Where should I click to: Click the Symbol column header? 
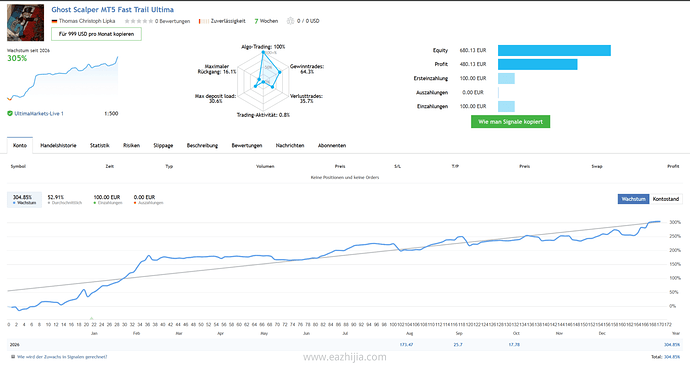coord(18,166)
